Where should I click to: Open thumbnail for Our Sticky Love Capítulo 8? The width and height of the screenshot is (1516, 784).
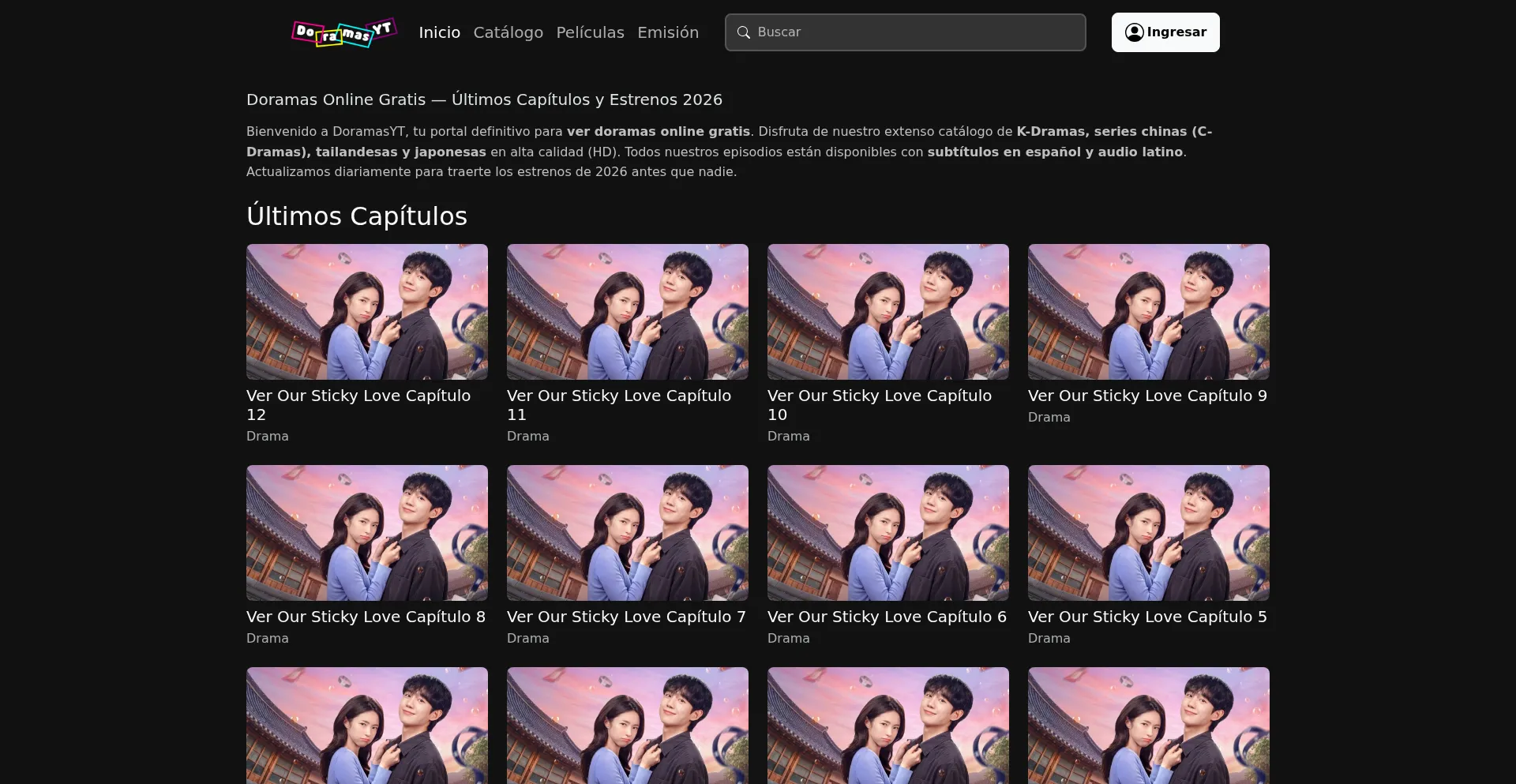(367, 533)
